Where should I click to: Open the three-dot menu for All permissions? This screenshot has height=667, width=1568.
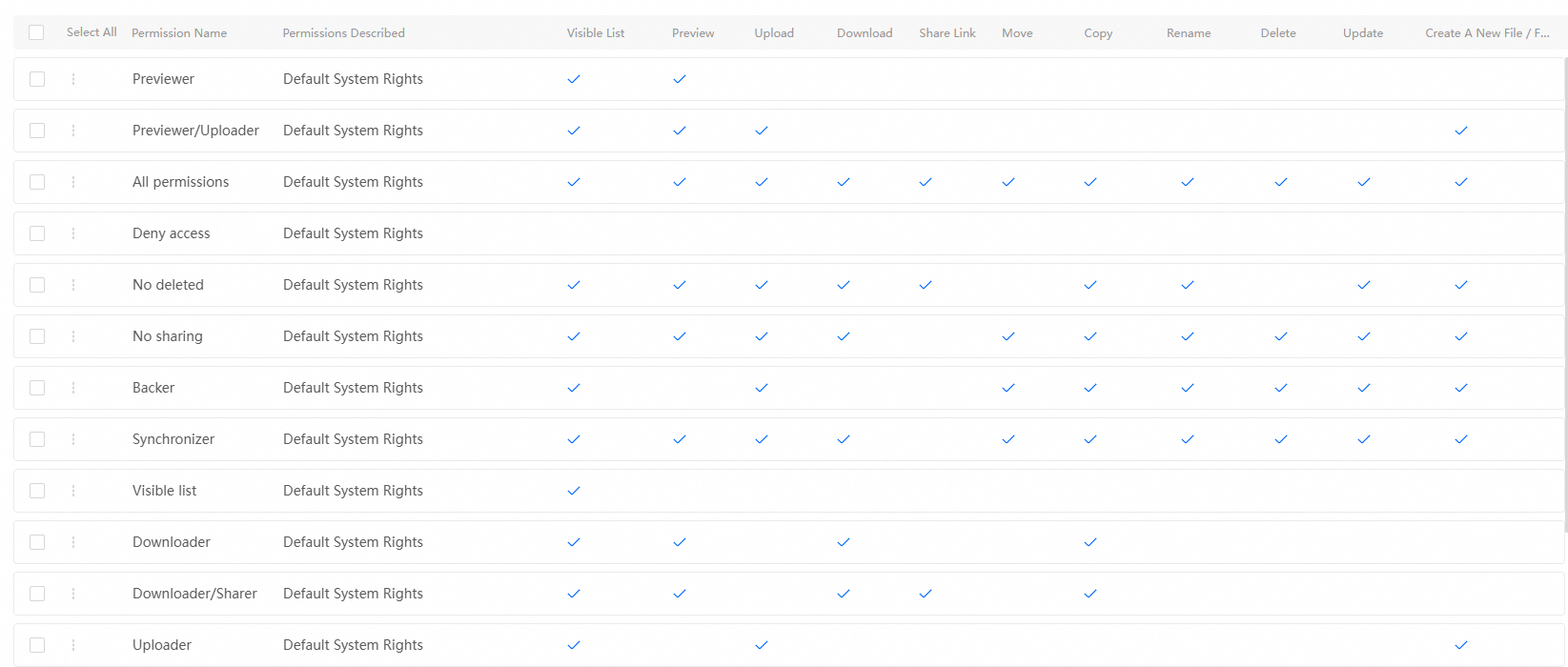(x=73, y=182)
